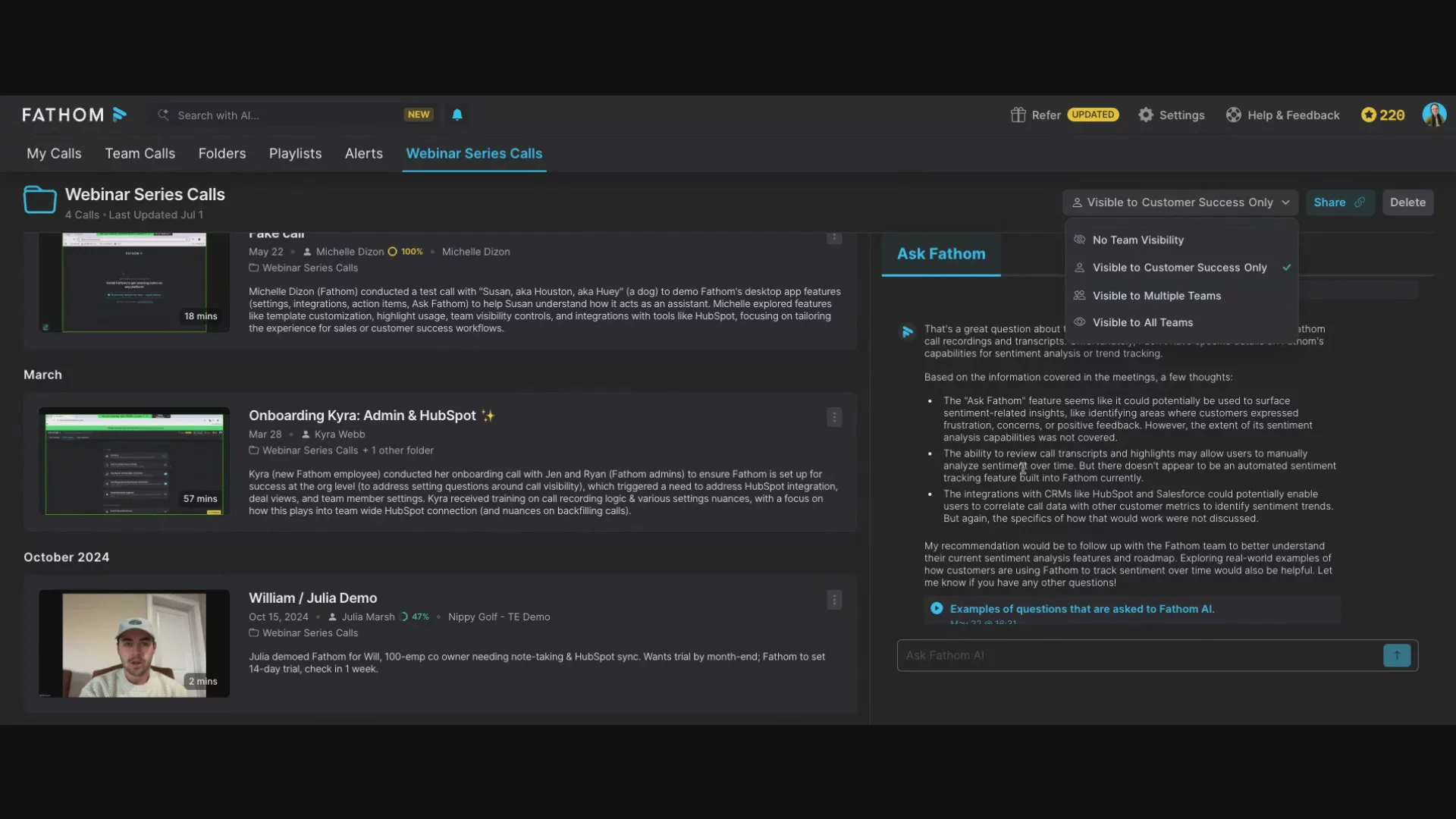
Task: Click '+ 1 other folder' on Onboarding Kyra
Action: click(x=398, y=450)
